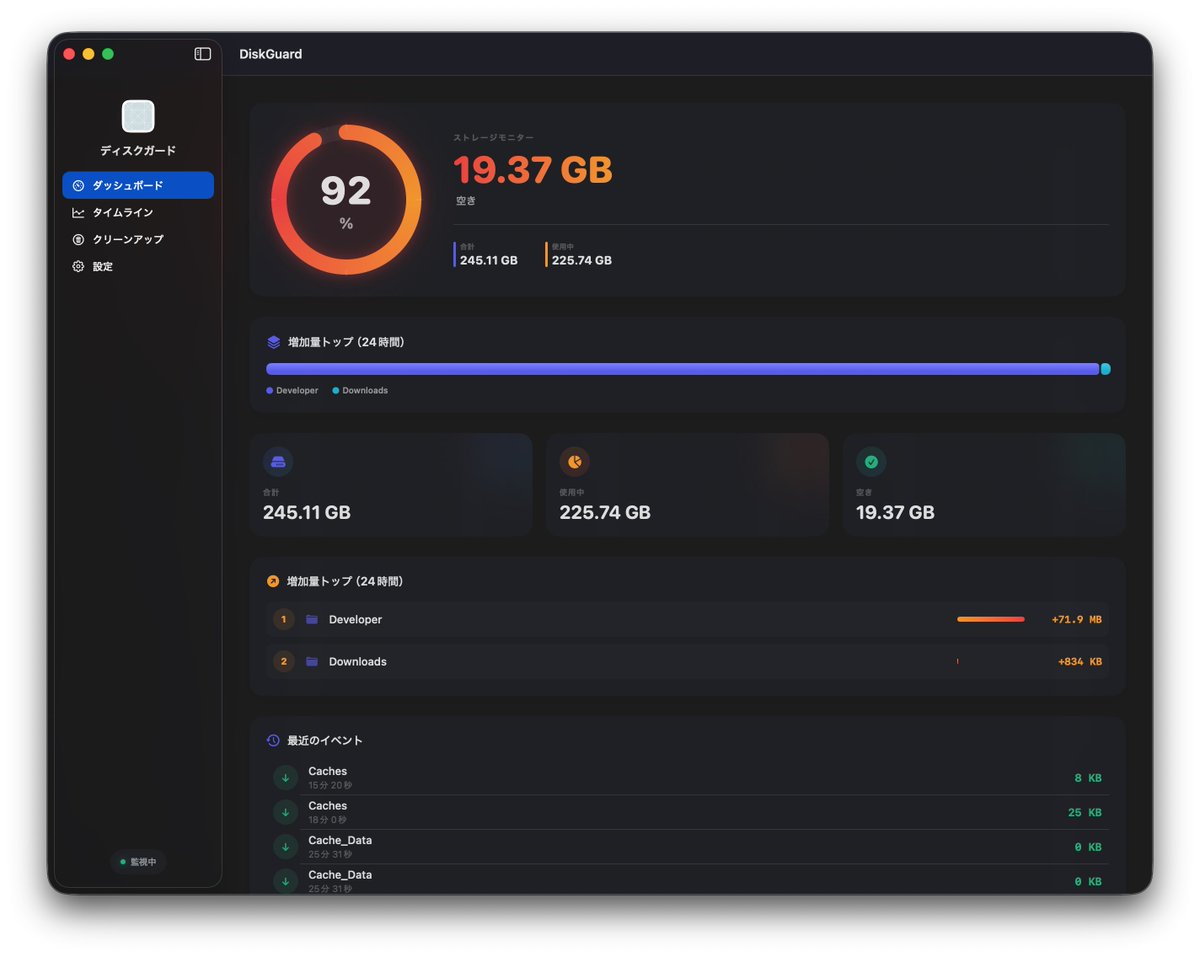
Task: Click the timeline chart icon in the sidebar
Action: pos(78,212)
